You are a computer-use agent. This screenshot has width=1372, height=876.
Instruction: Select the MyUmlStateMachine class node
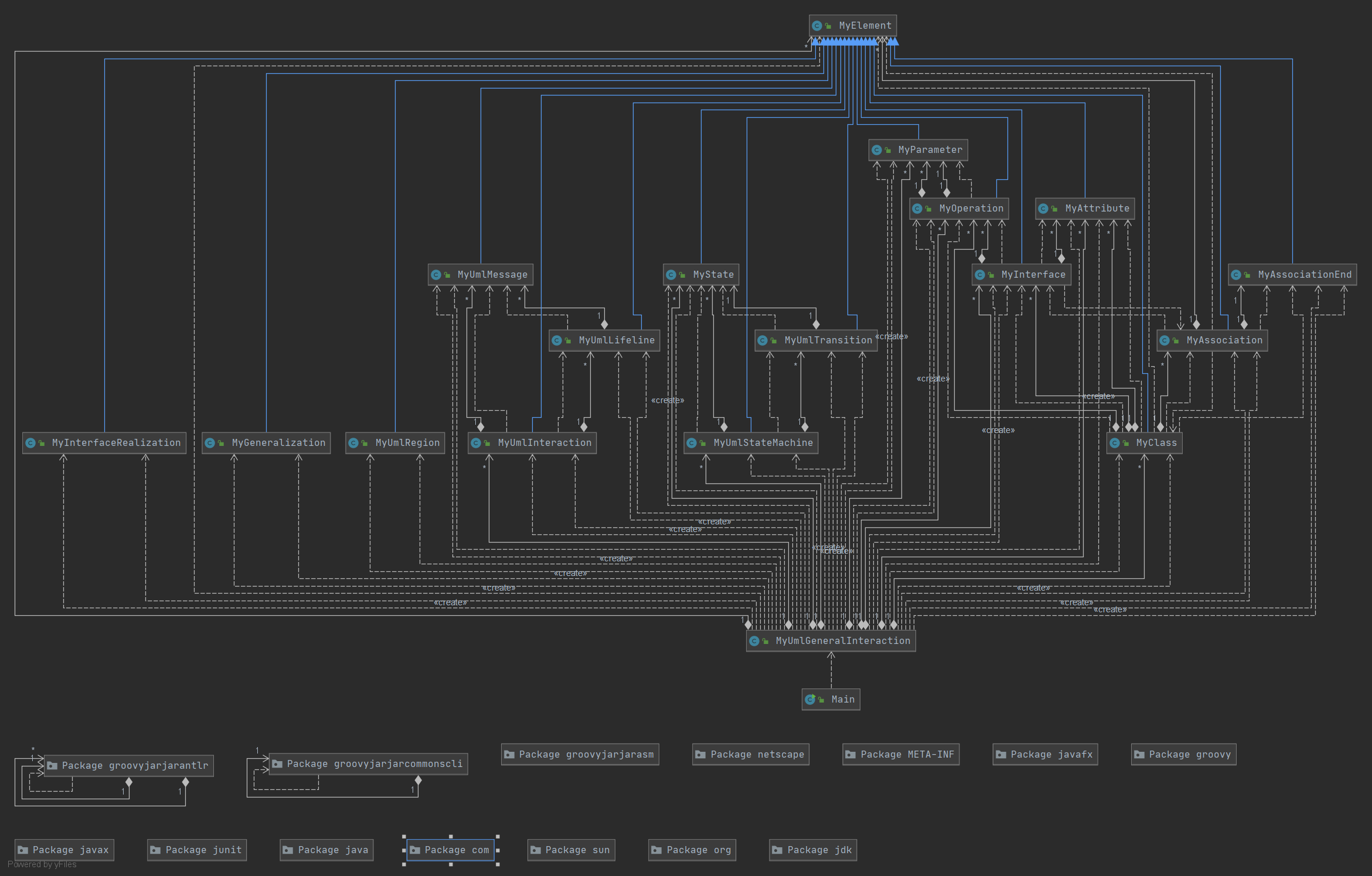point(762,443)
